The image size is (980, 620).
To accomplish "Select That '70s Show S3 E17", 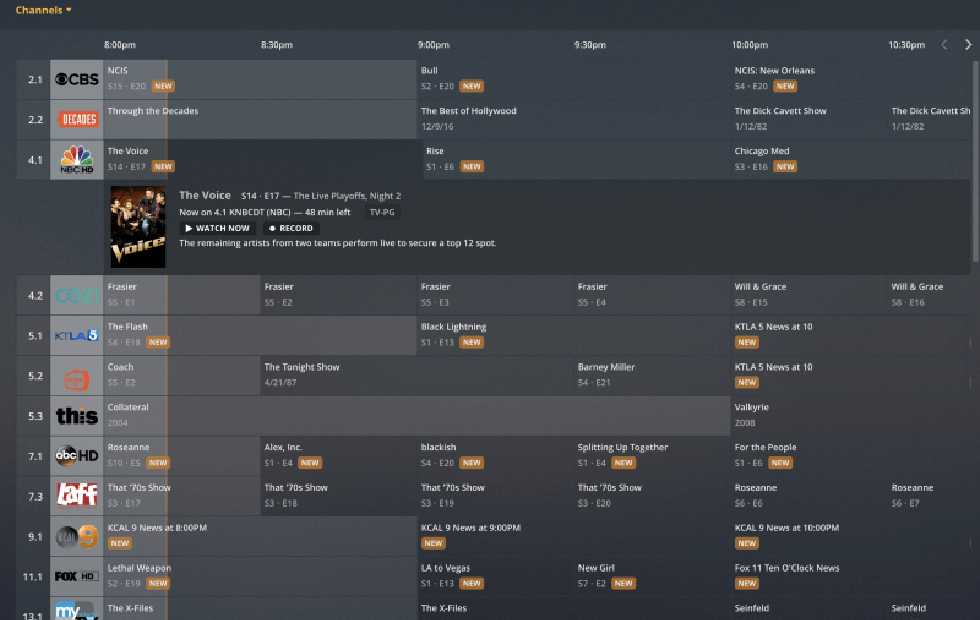I will click(x=182, y=496).
